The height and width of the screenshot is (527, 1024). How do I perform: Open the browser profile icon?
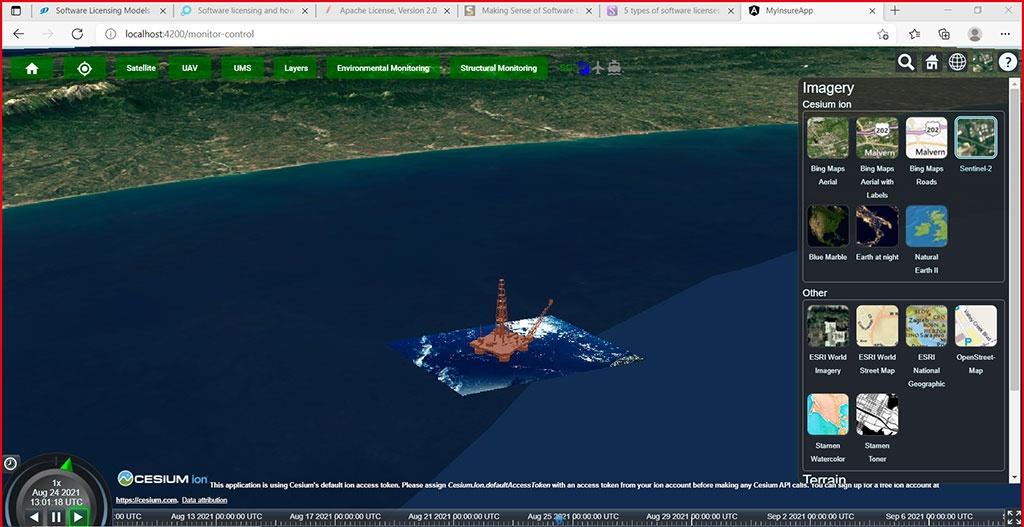[974, 34]
